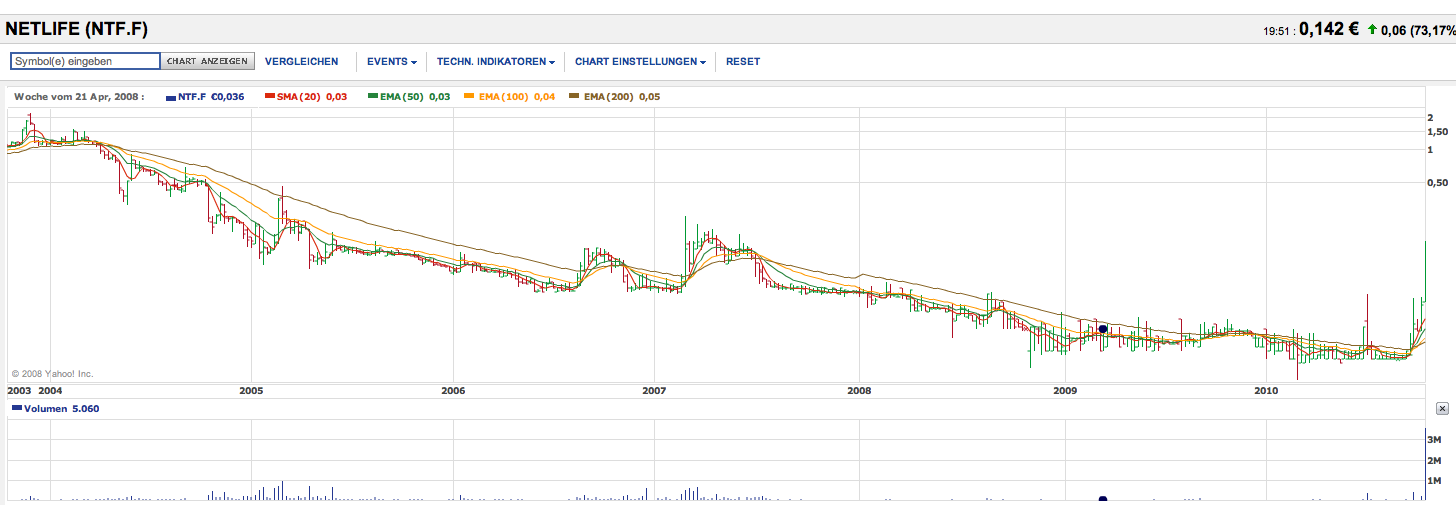The image size is (1456, 505).
Task: Close the Volumen panel with the X icon
Action: [x=1441, y=408]
